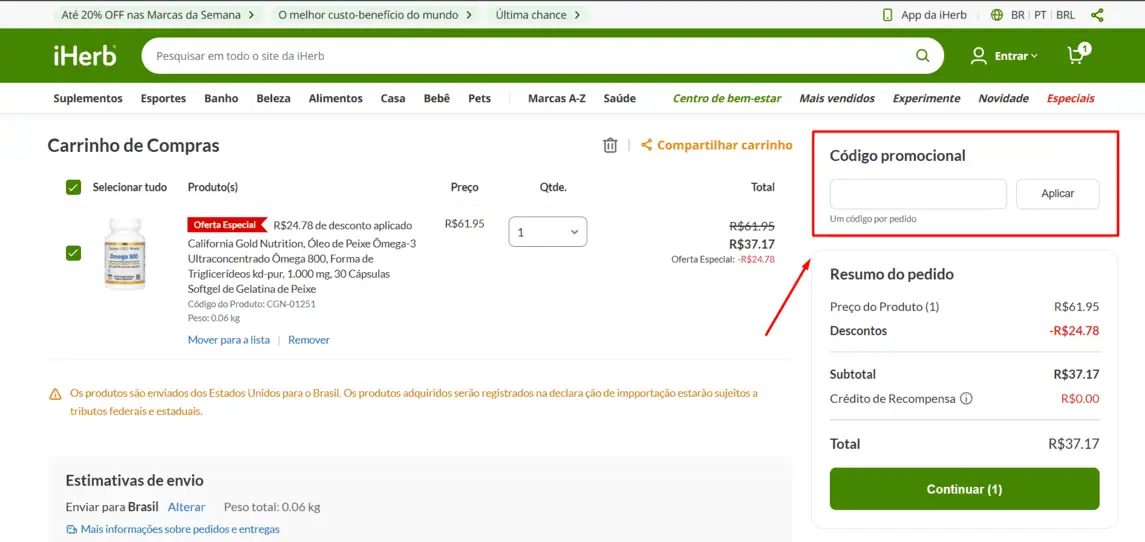Open the Beleza menu
Screen dimensions: 1145x542
pos(273,99)
